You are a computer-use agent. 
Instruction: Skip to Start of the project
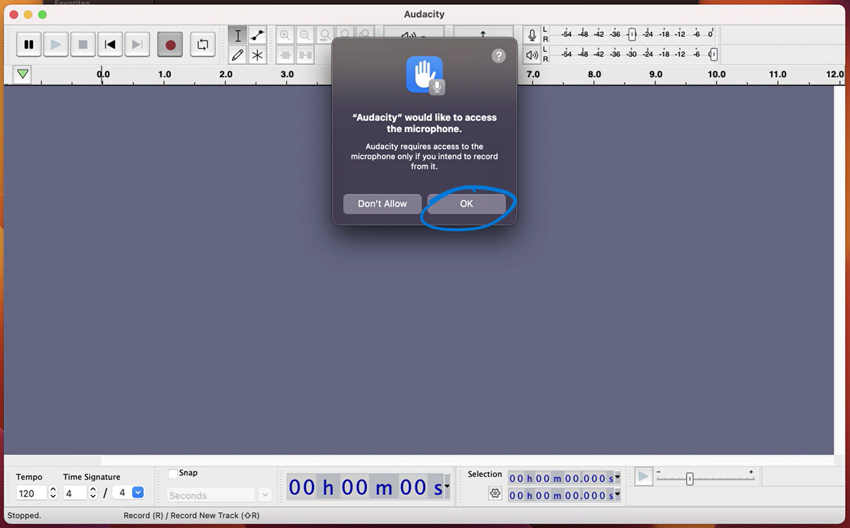[x=110, y=44]
